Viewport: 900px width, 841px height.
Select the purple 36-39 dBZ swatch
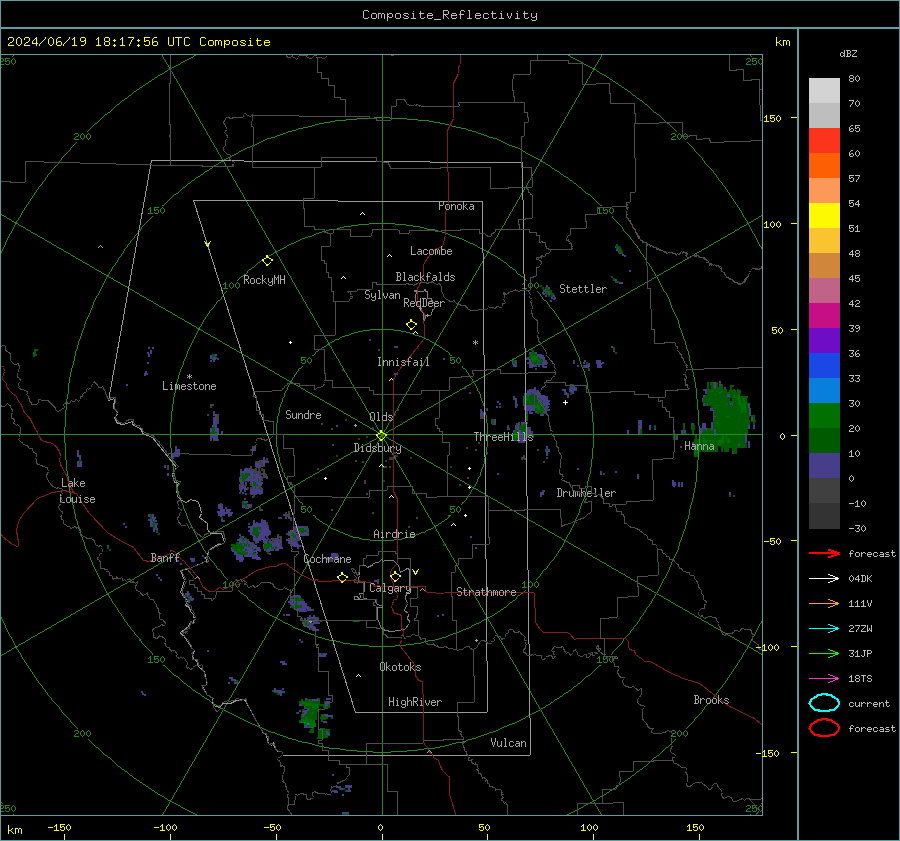coord(824,341)
